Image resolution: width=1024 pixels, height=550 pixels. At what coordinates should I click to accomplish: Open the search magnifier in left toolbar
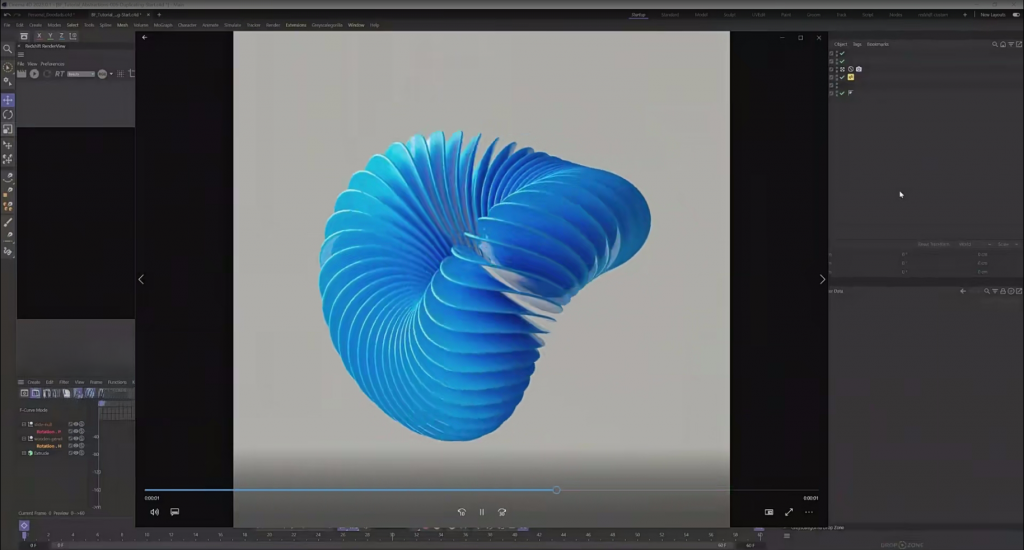[8, 49]
